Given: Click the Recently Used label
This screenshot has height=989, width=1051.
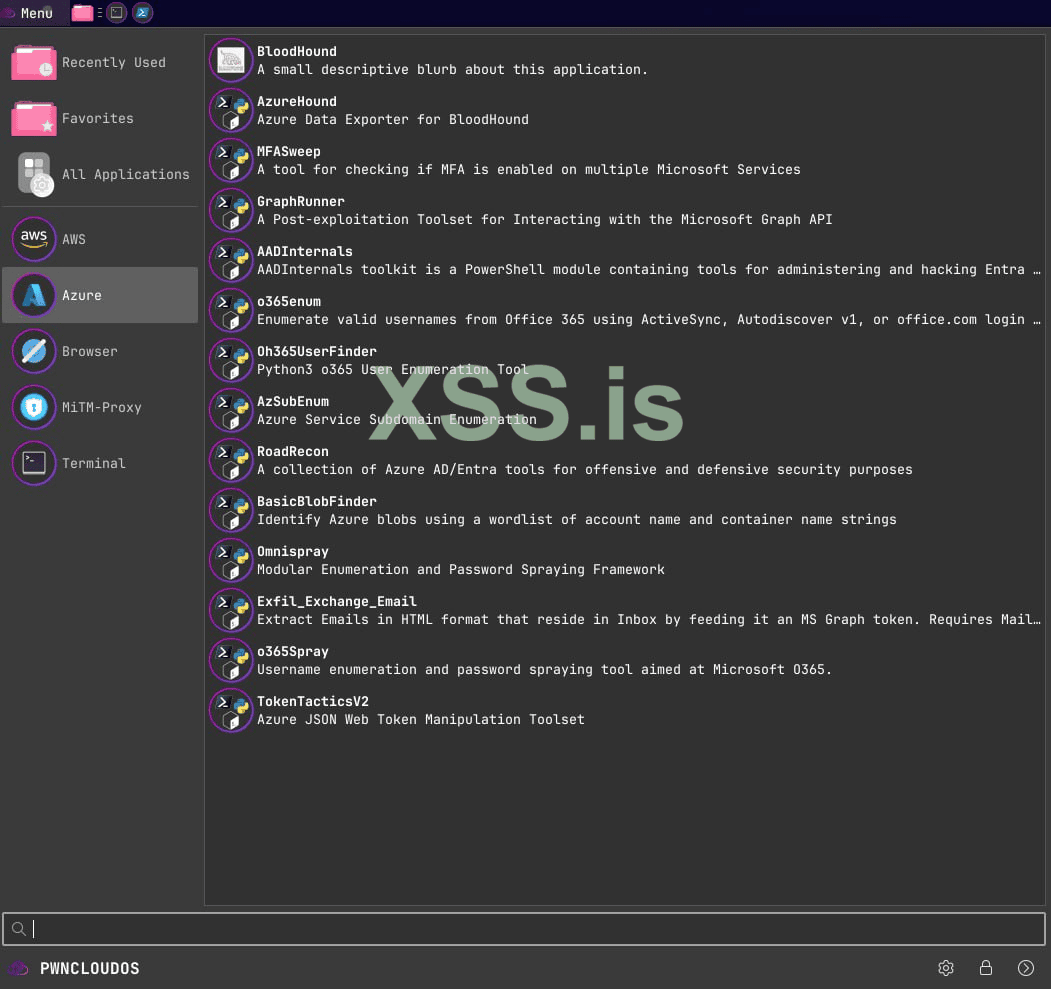Looking at the screenshot, I should (x=113, y=62).
